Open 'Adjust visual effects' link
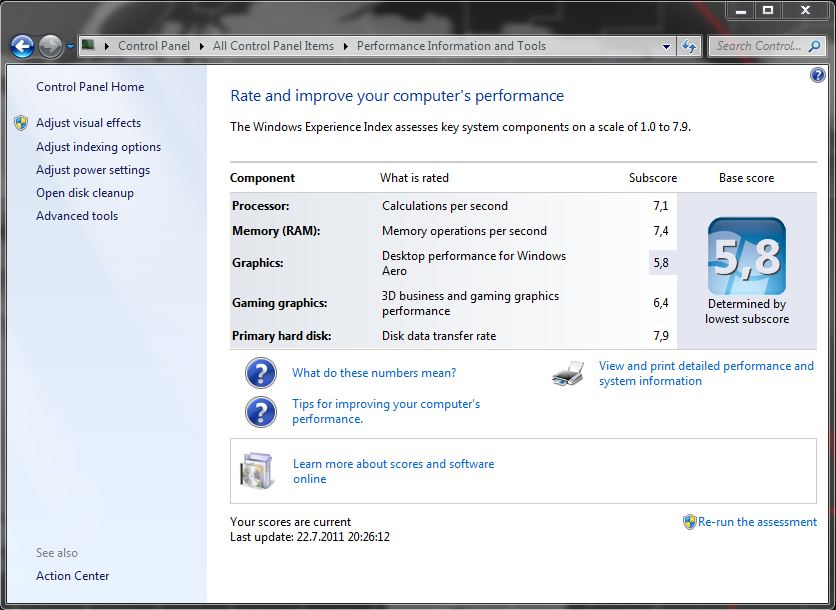The image size is (836, 610). [88, 123]
